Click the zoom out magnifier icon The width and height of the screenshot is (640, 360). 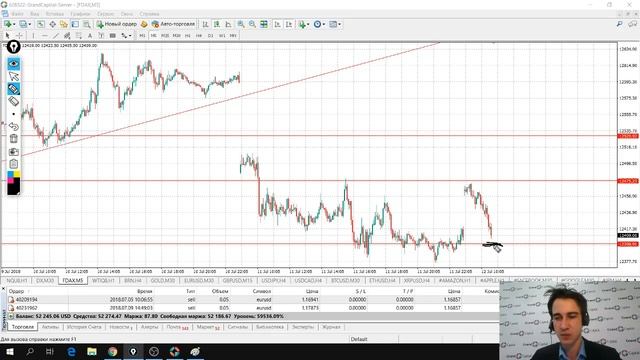click(x=252, y=24)
